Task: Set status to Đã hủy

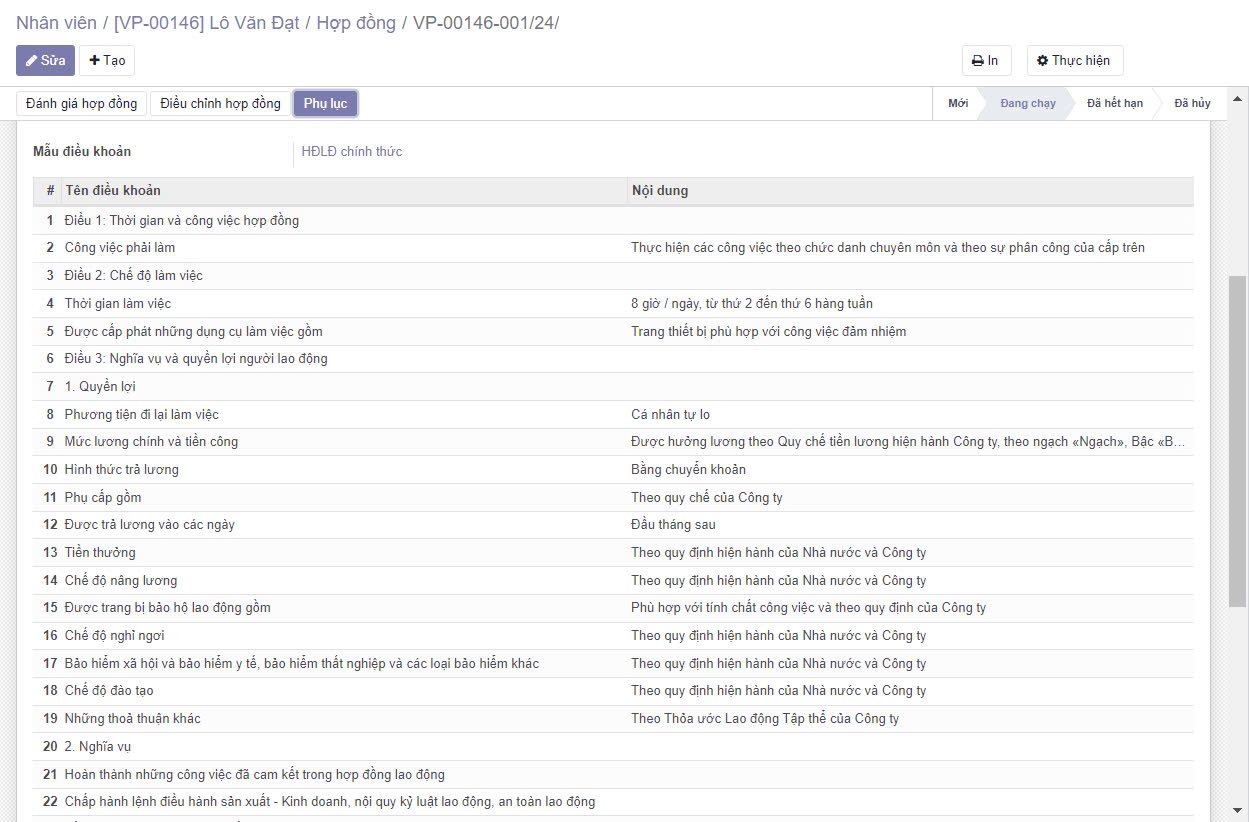Action: (1192, 104)
